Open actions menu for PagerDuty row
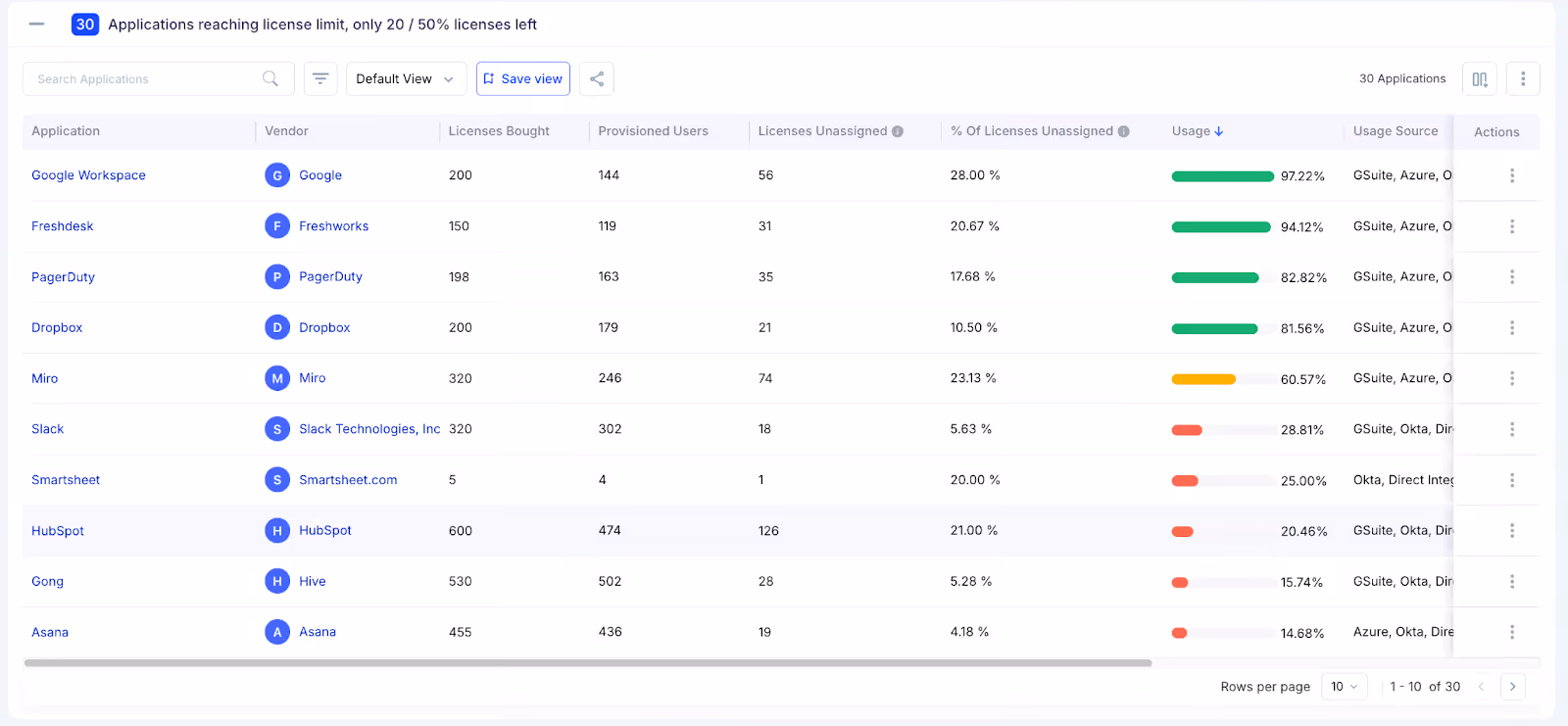This screenshot has height=726, width=1568. click(x=1512, y=277)
